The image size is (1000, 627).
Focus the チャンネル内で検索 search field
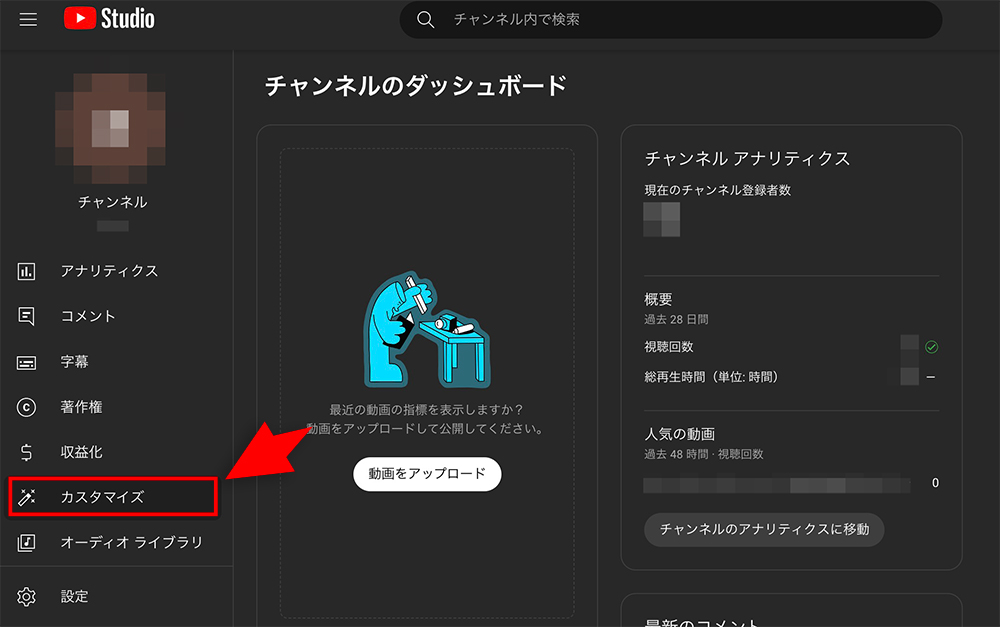click(670, 20)
